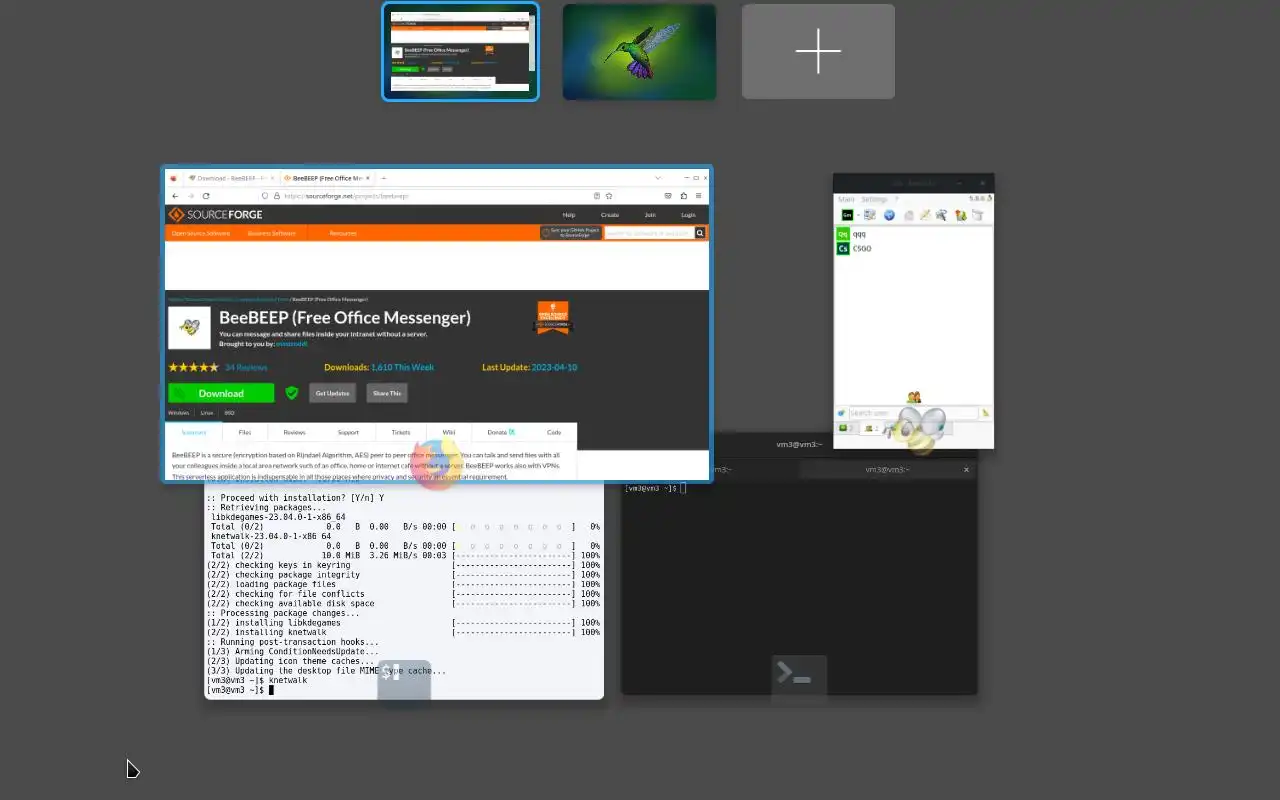Switch to the Code tab on SourceForge
The width and height of the screenshot is (1280, 800).
(554, 433)
